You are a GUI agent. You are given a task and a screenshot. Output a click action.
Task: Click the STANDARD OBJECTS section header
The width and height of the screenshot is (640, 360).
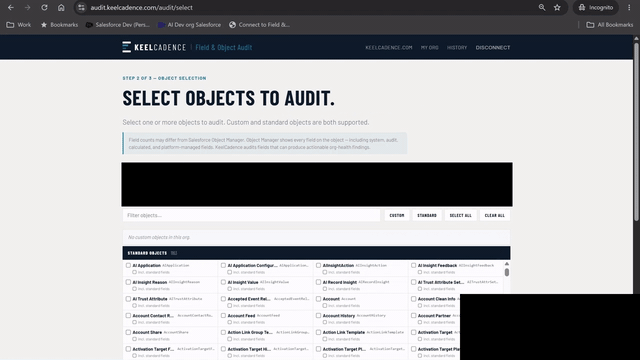tap(316, 253)
